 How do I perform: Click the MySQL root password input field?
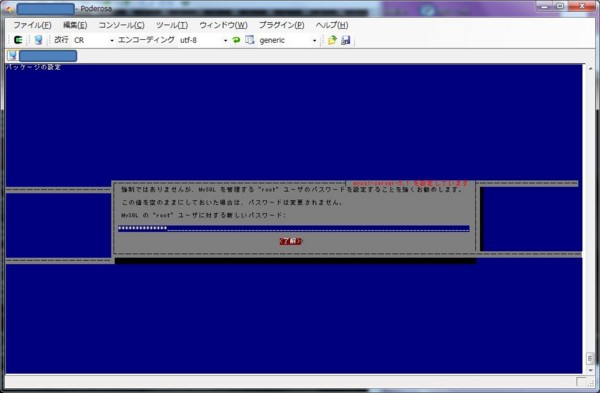tap(293, 228)
